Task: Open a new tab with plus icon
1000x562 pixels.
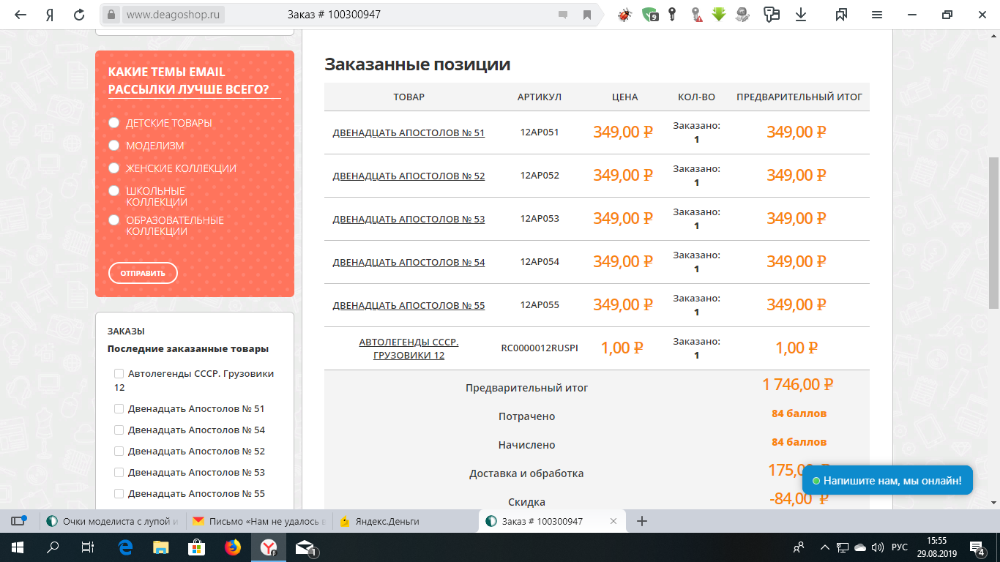Action: click(x=642, y=521)
